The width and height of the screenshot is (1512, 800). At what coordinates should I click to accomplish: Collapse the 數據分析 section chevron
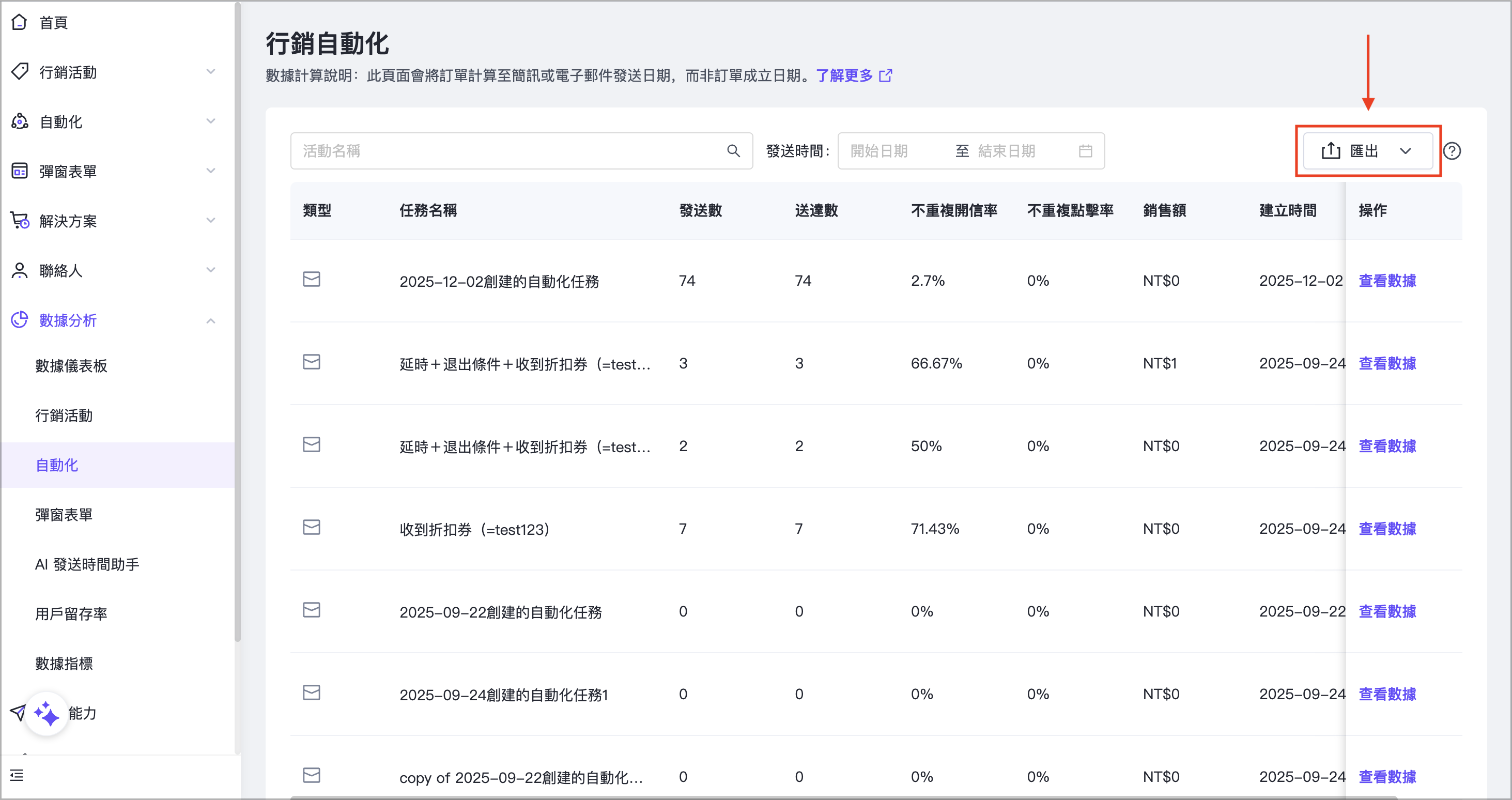point(211,320)
